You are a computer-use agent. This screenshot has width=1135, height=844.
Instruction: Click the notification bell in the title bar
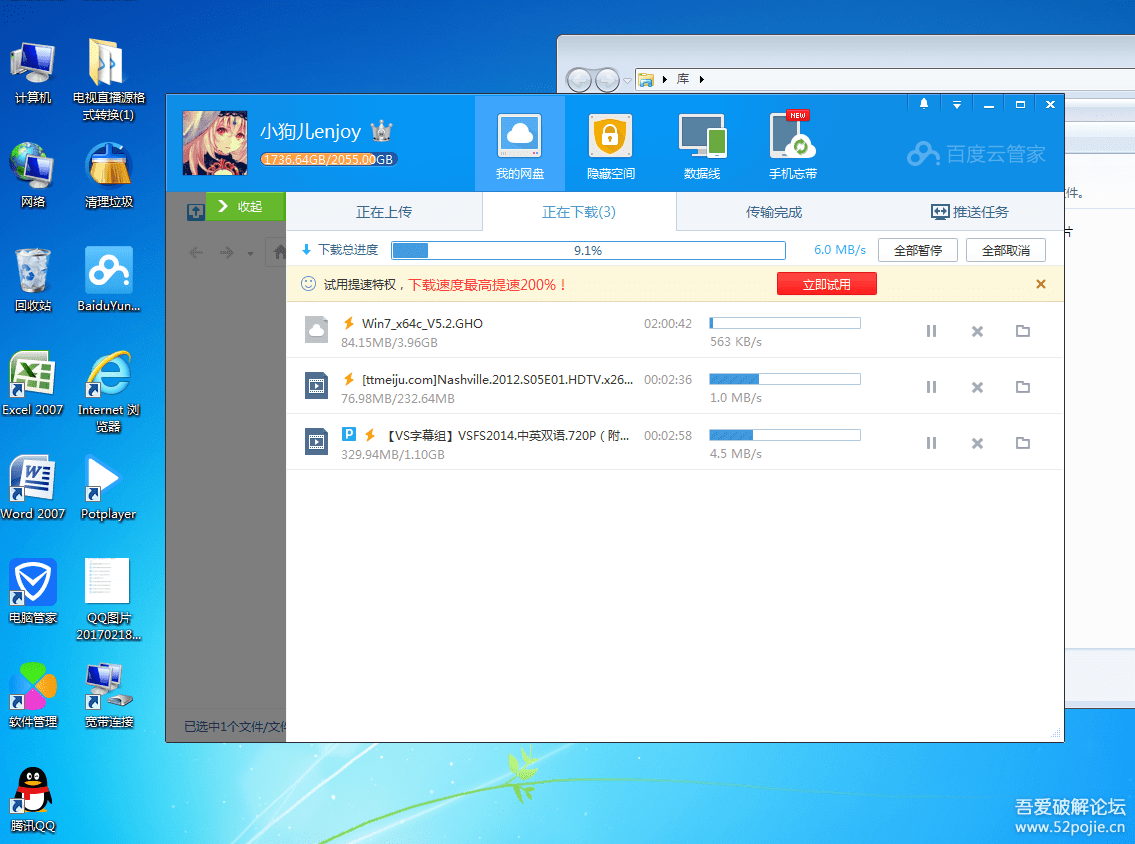(x=924, y=104)
